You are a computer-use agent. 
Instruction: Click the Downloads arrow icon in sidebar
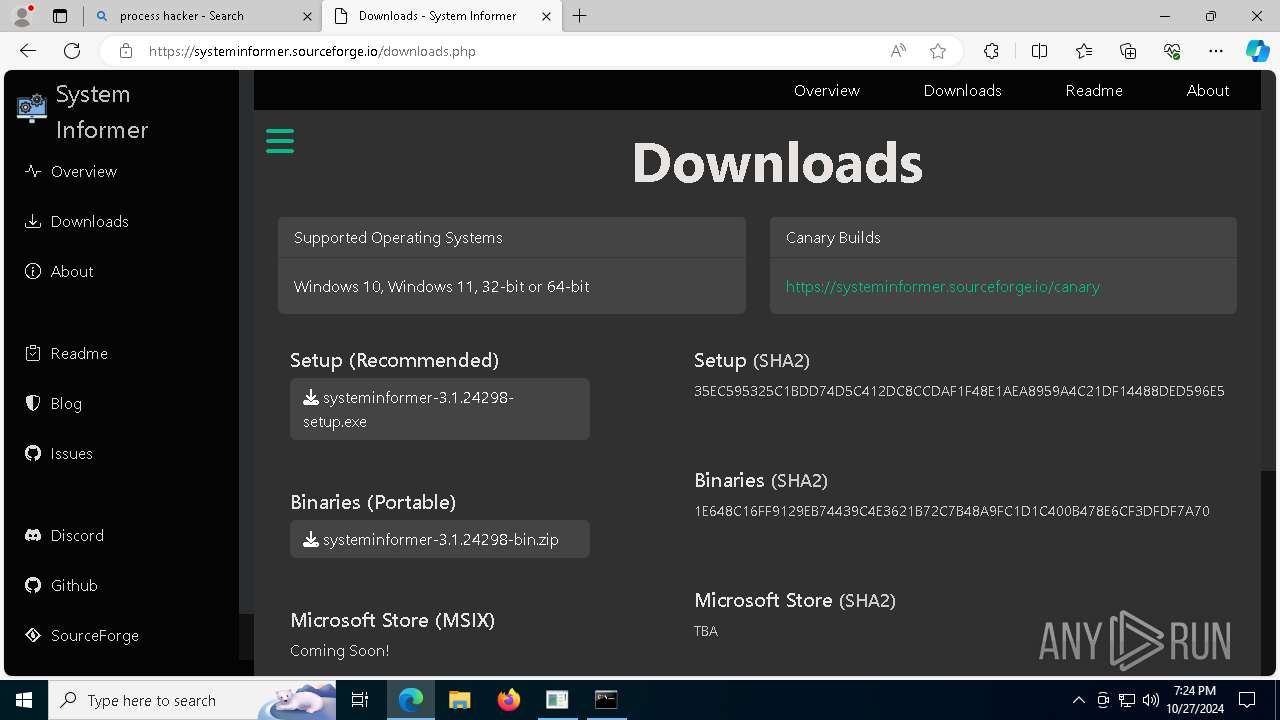(x=33, y=221)
